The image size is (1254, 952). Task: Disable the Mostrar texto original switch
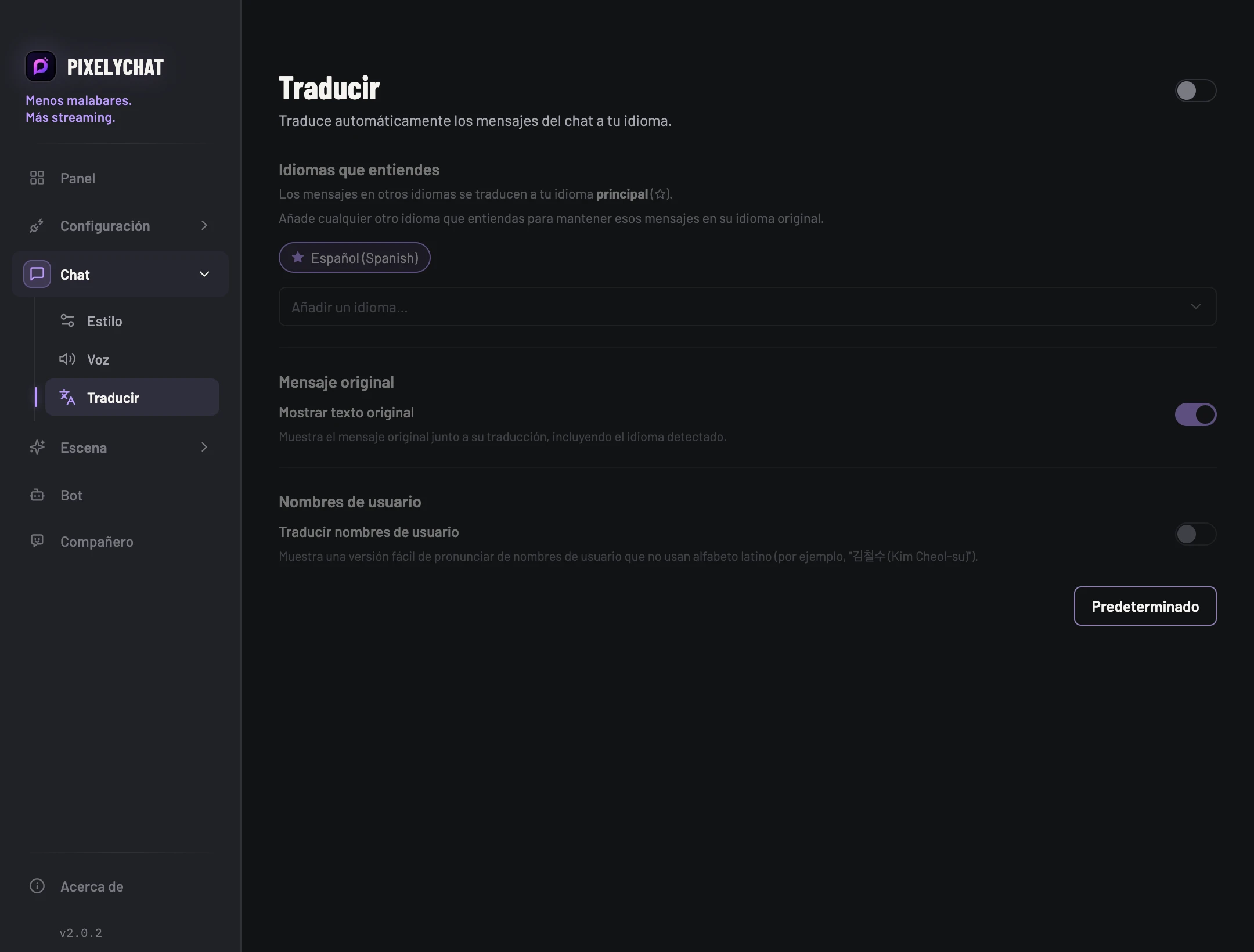1195,414
